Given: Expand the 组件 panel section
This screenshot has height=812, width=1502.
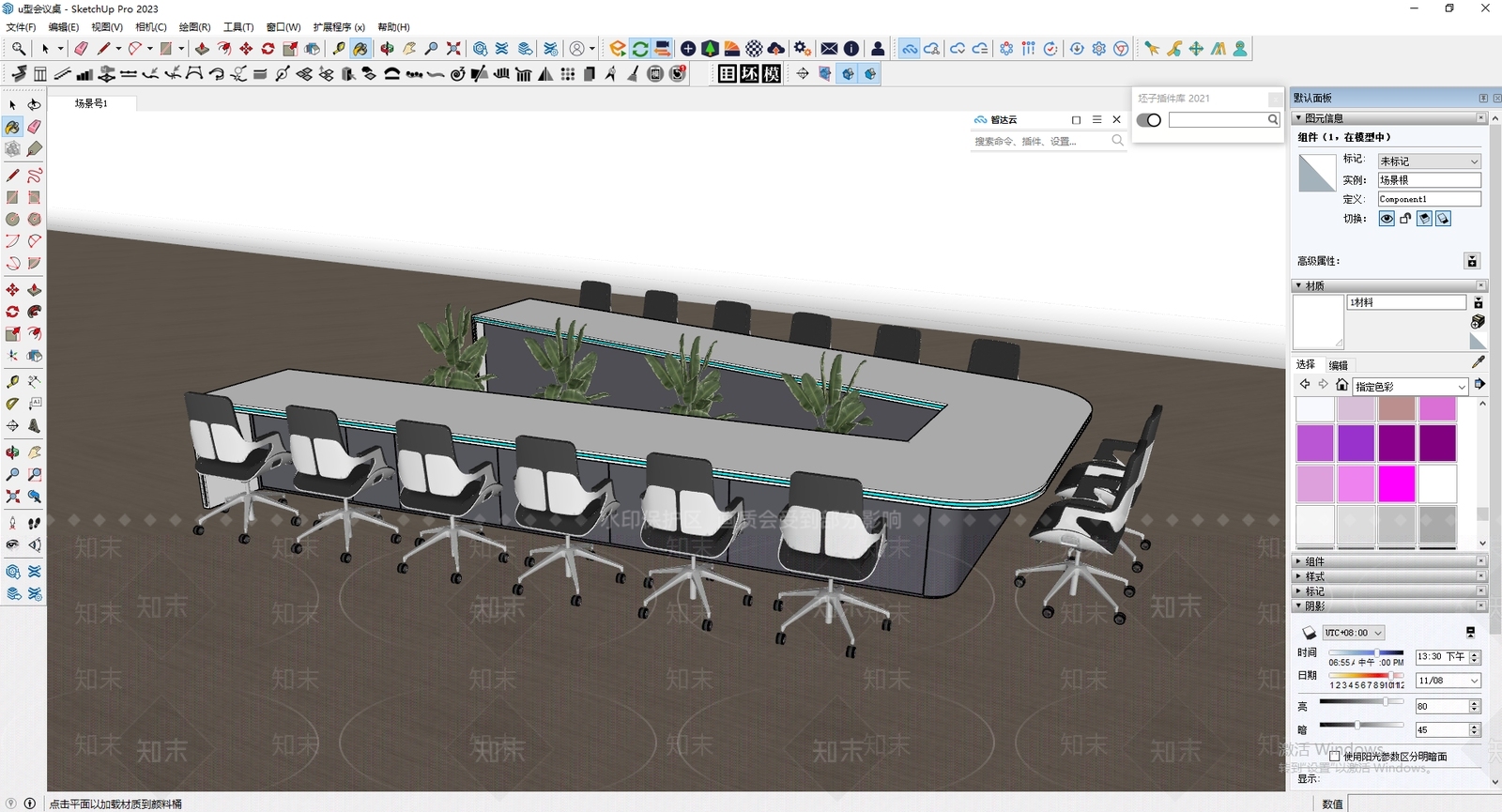Looking at the screenshot, I should tap(1390, 561).
